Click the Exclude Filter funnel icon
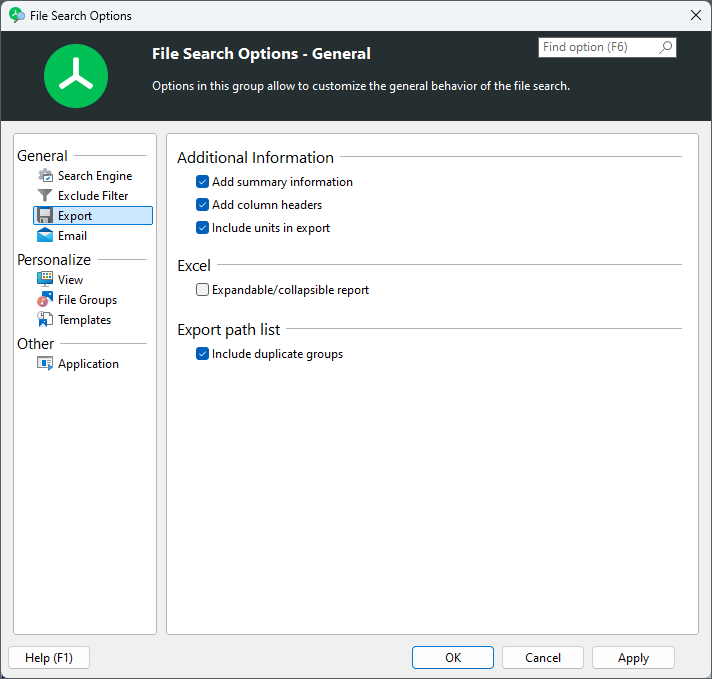712x679 pixels. tap(45, 196)
